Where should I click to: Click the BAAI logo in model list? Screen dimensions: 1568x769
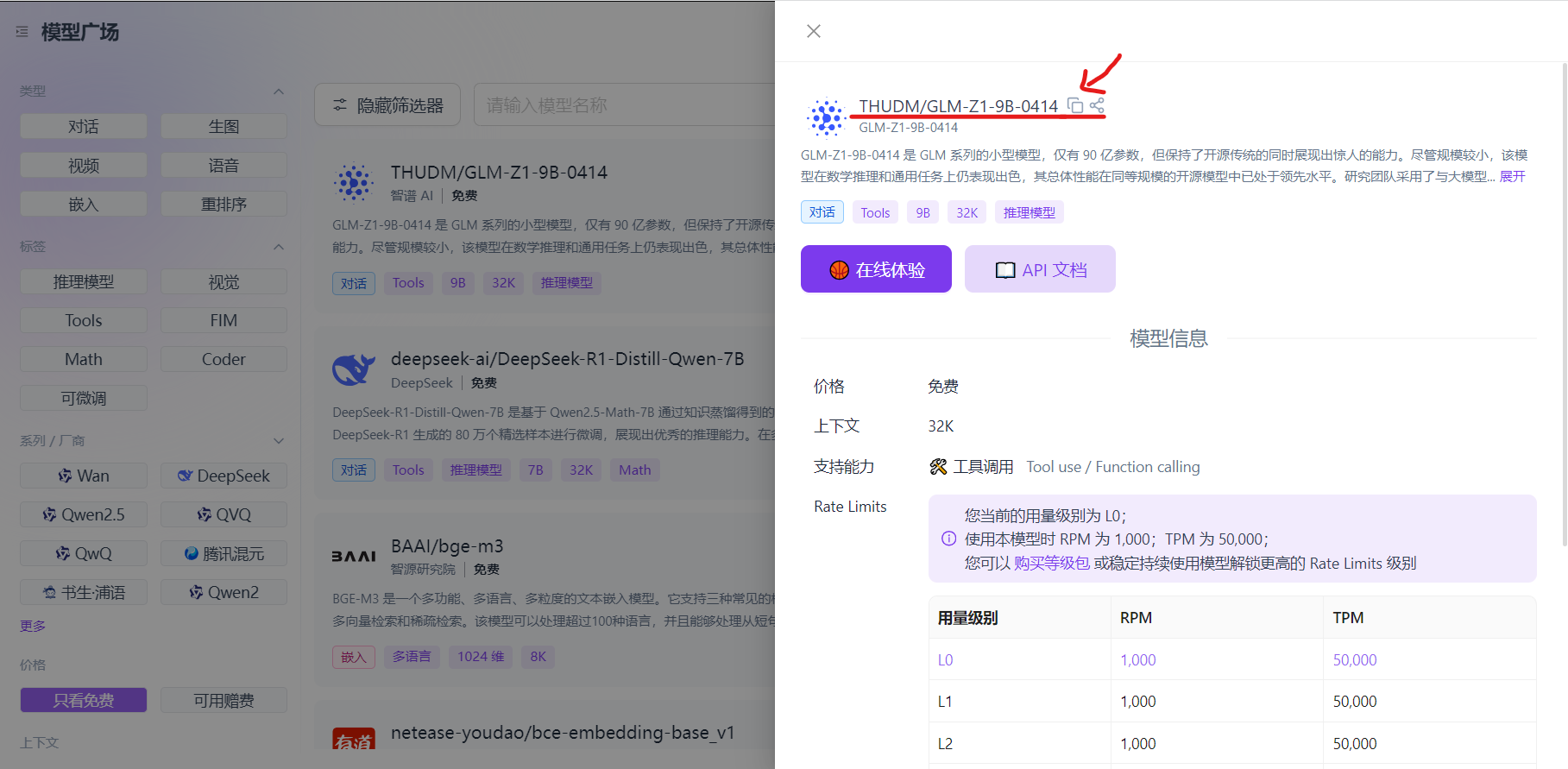[354, 557]
